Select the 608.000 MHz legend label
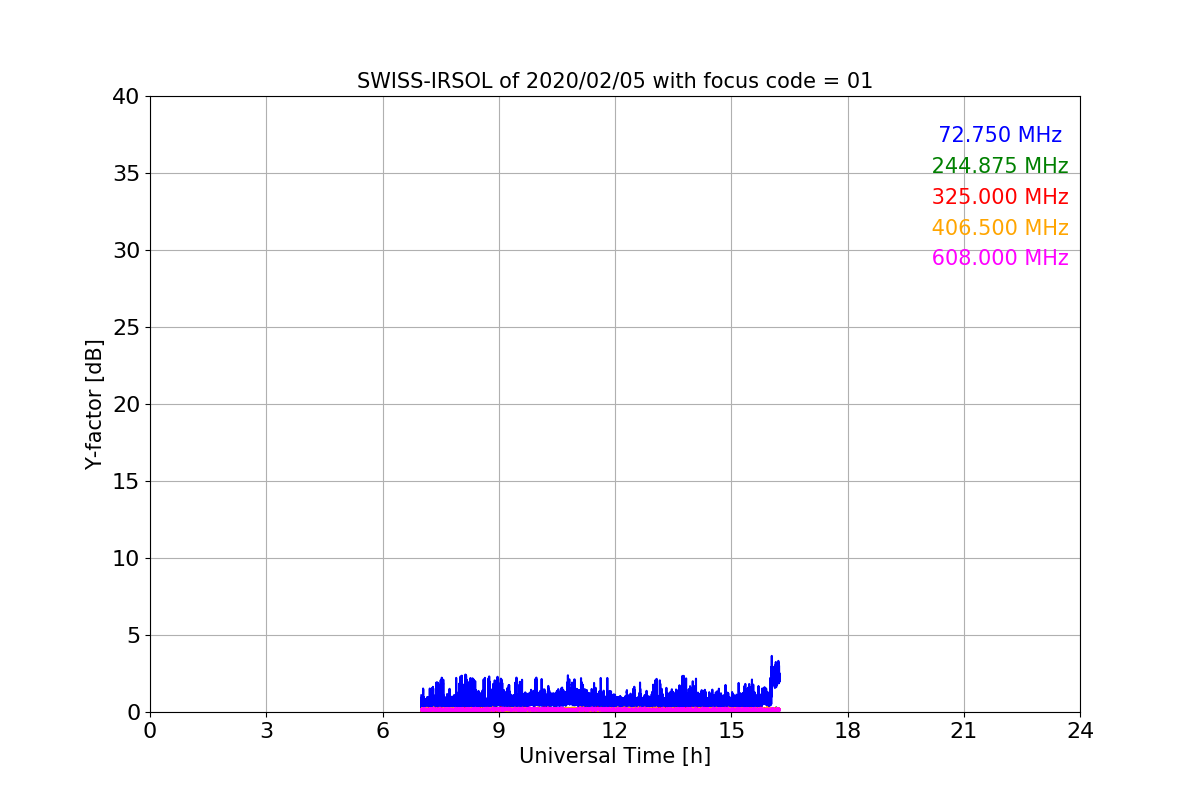Image resolution: width=1200 pixels, height=800 pixels. (1000, 258)
